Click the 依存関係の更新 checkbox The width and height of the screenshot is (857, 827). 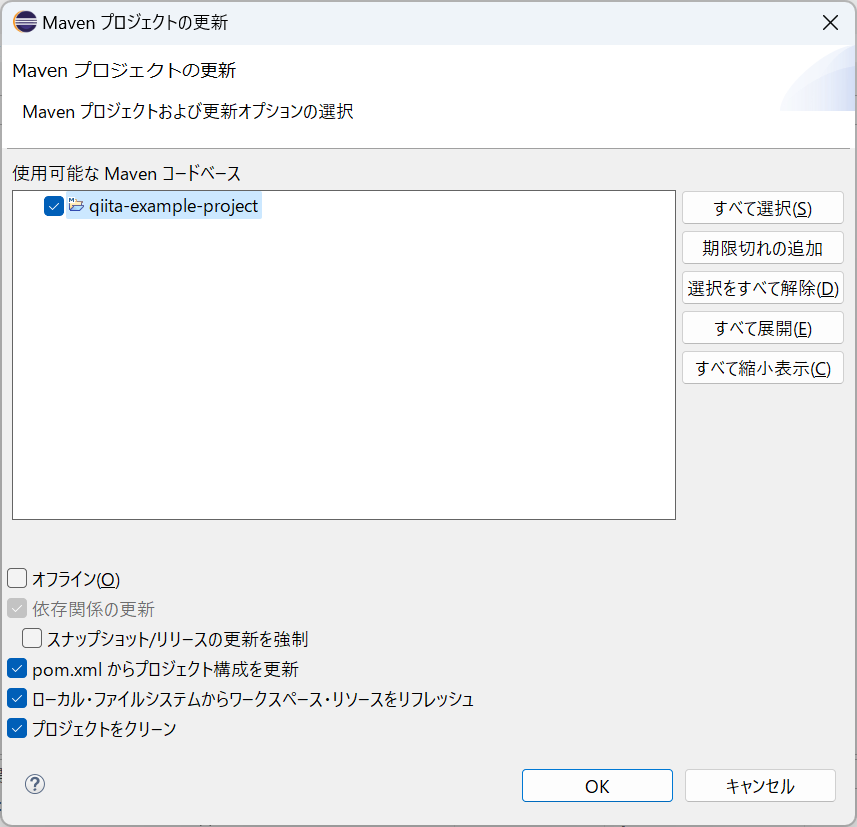[x=17, y=608]
